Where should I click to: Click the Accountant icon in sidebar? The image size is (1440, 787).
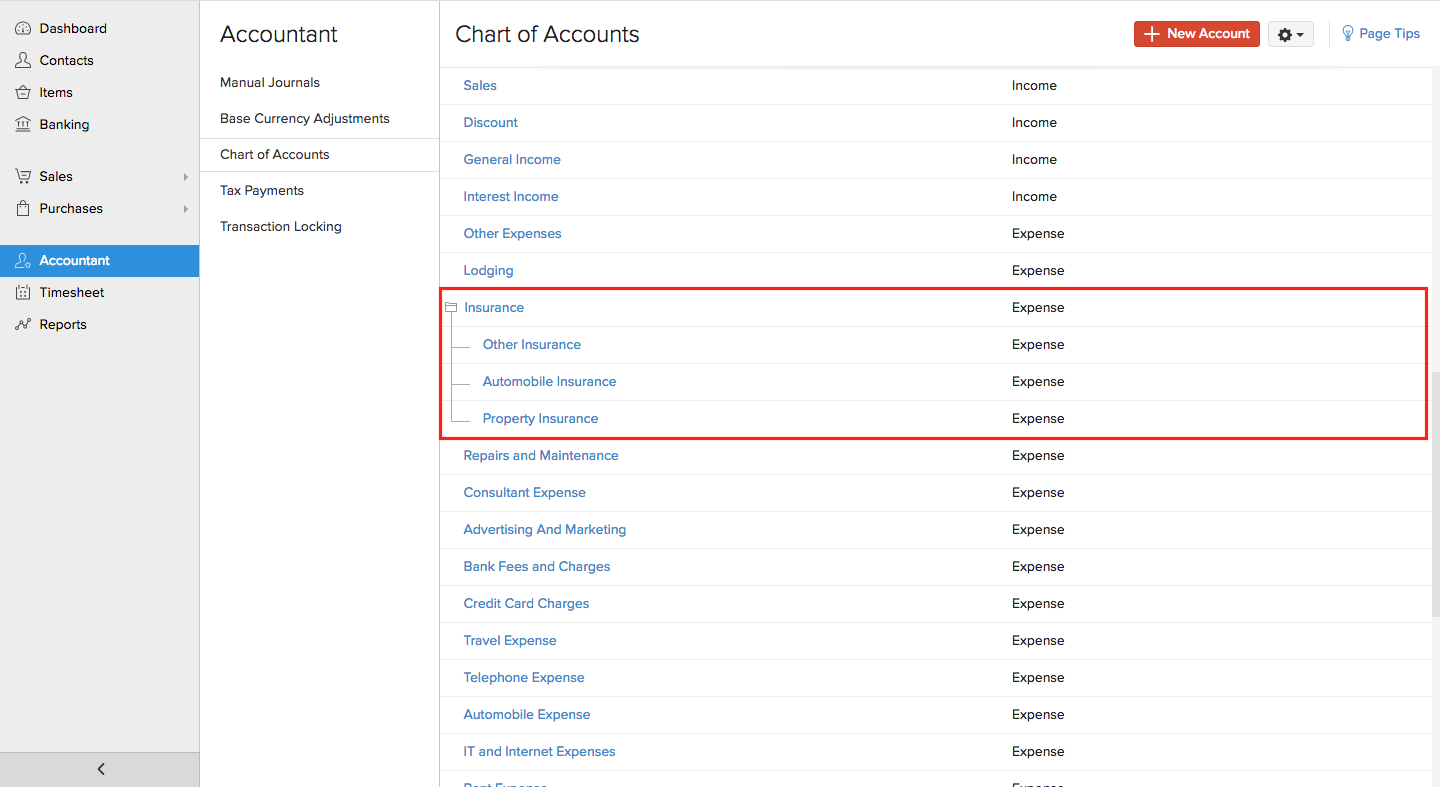click(x=22, y=260)
